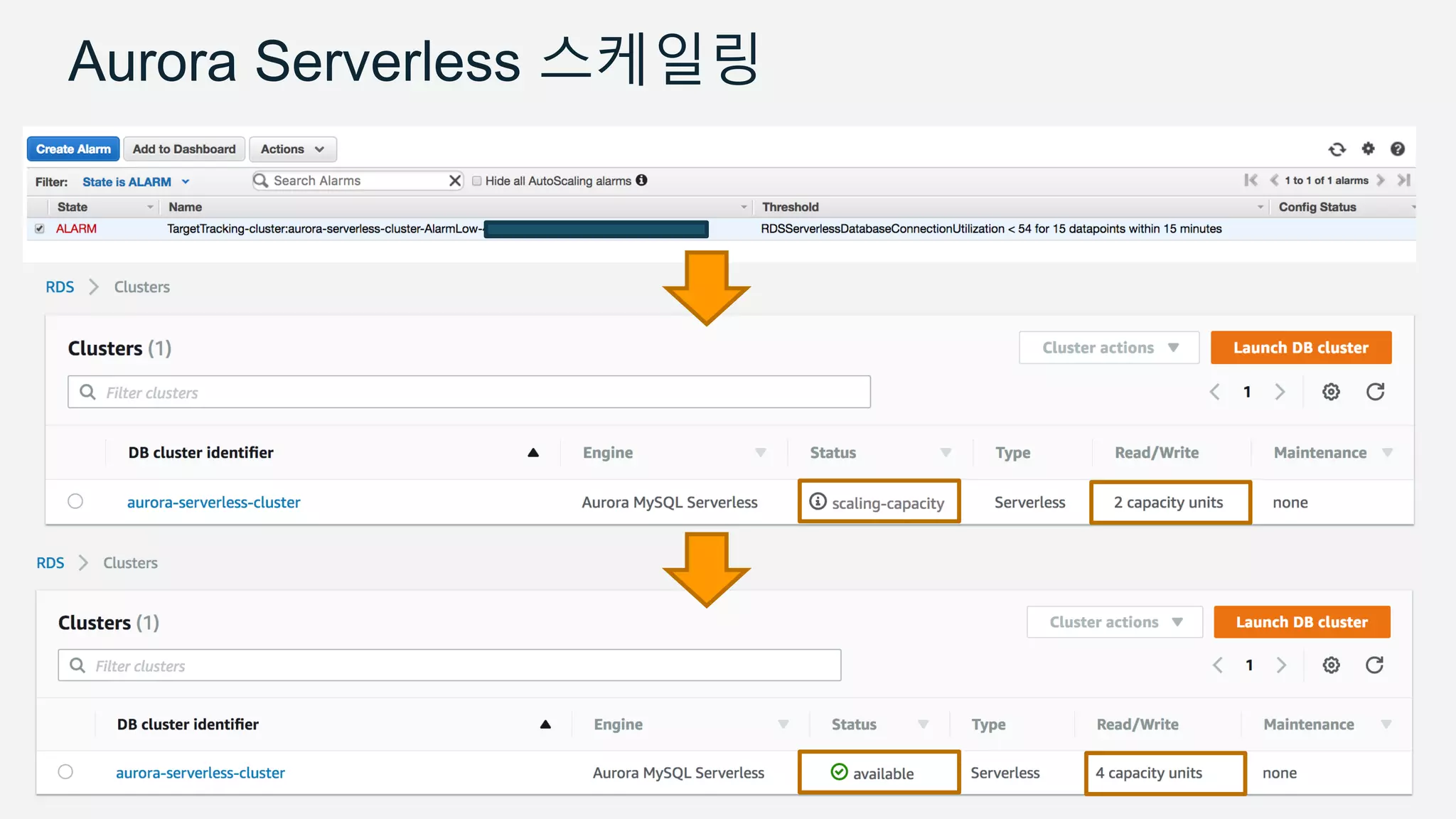This screenshot has width=1456, height=819.
Task: Sort by Engine in upper table
Action: coord(760,453)
